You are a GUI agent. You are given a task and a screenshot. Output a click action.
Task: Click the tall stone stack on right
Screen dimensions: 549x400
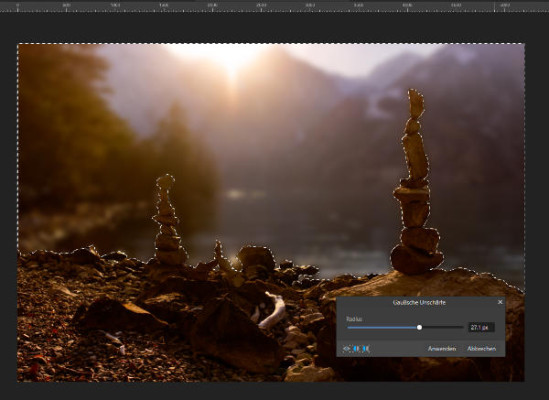click(x=416, y=182)
